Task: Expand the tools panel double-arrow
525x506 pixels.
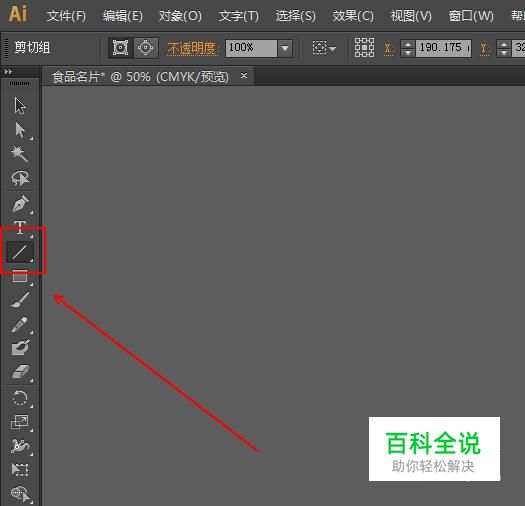Action: click(8, 72)
